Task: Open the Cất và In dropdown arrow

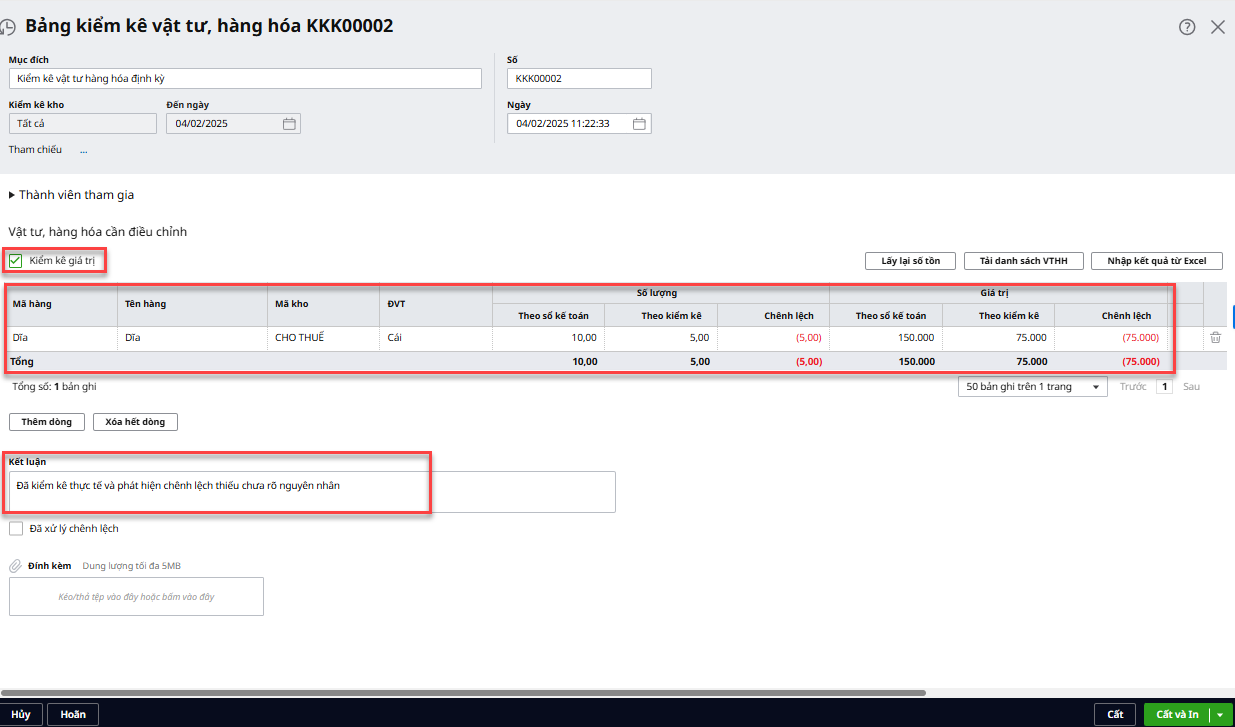Action: click(1220, 714)
